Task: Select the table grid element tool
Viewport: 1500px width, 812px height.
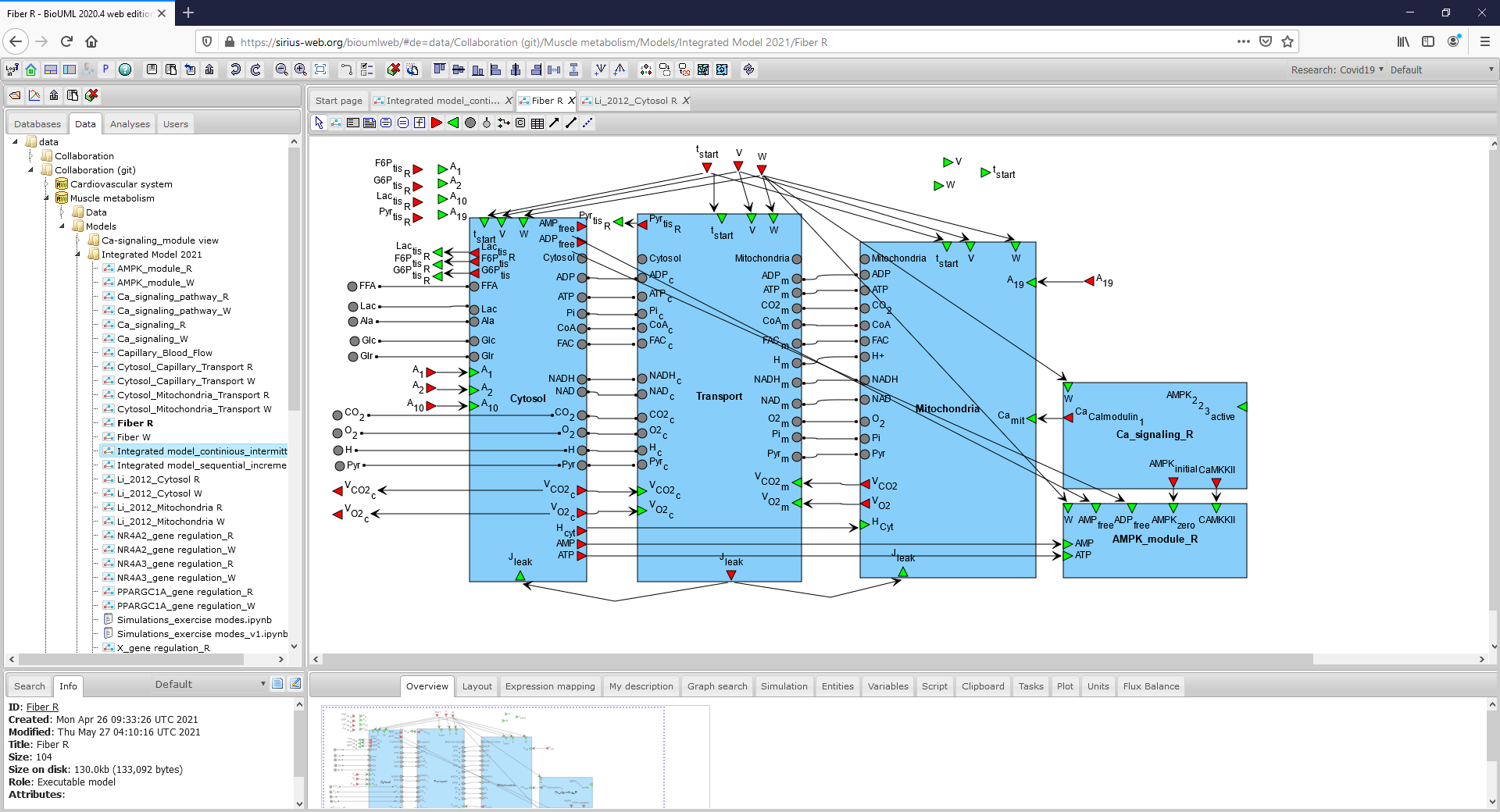Action: (537, 123)
